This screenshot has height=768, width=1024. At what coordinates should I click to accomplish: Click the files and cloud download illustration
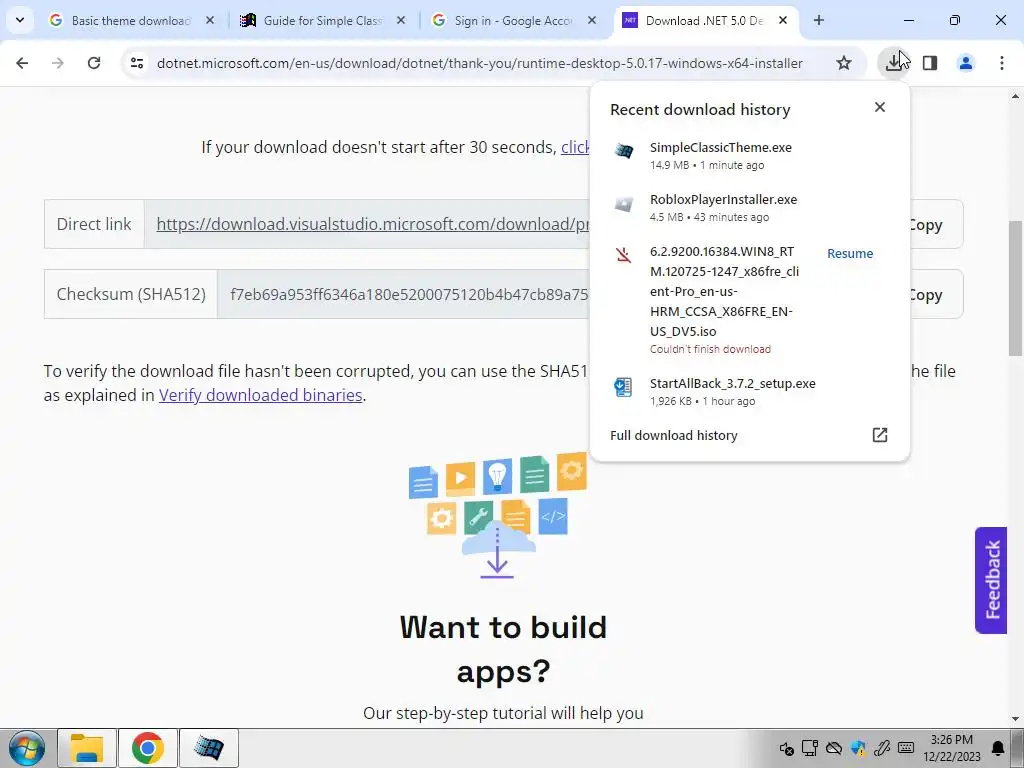[498, 515]
